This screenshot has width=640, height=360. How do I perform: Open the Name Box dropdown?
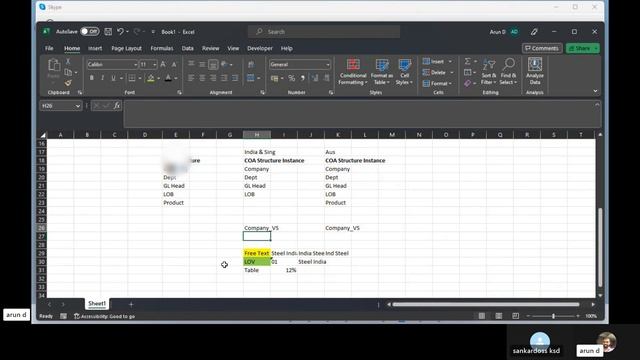[x=78, y=106]
